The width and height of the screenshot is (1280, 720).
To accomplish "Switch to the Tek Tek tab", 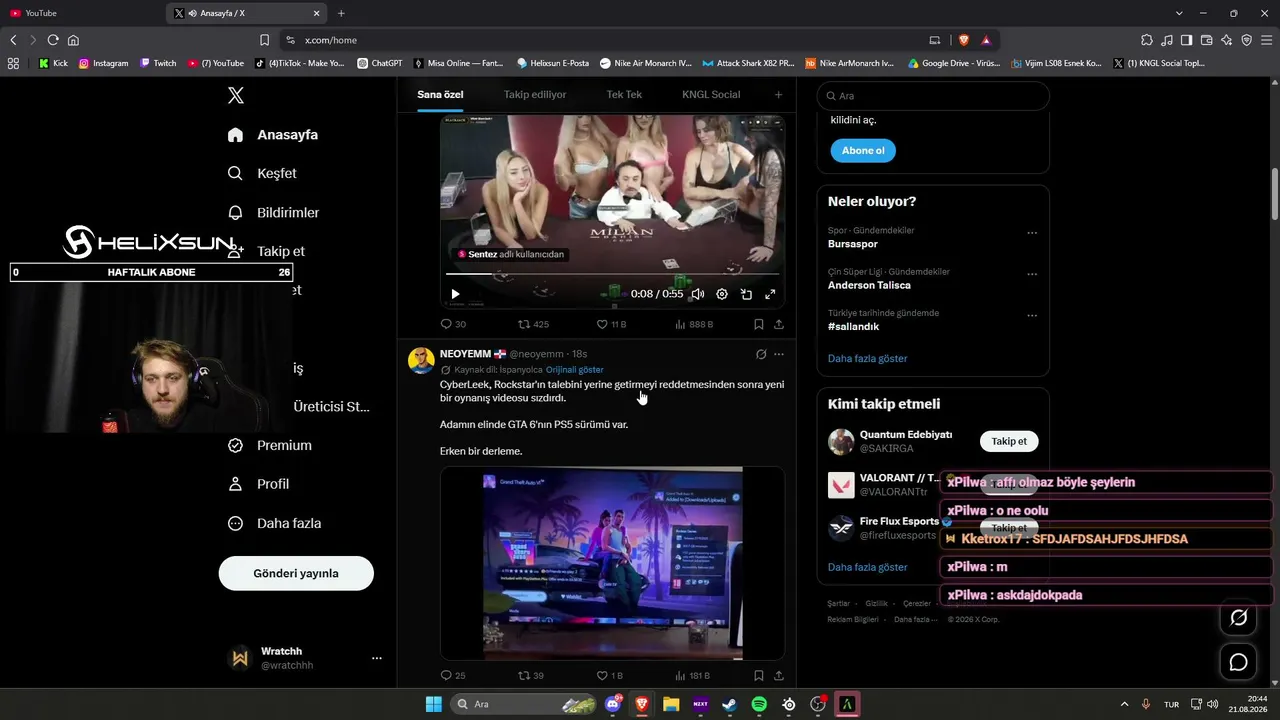I will [x=624, y=94].
